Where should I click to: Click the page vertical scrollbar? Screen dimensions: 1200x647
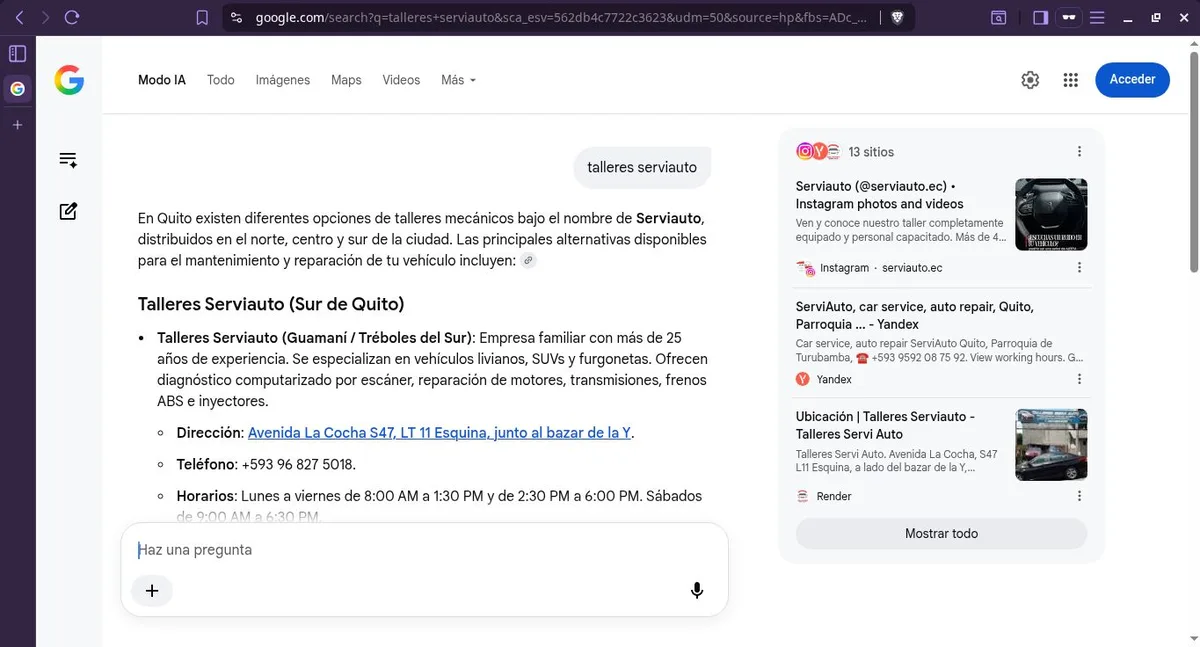click(1193, 160)
